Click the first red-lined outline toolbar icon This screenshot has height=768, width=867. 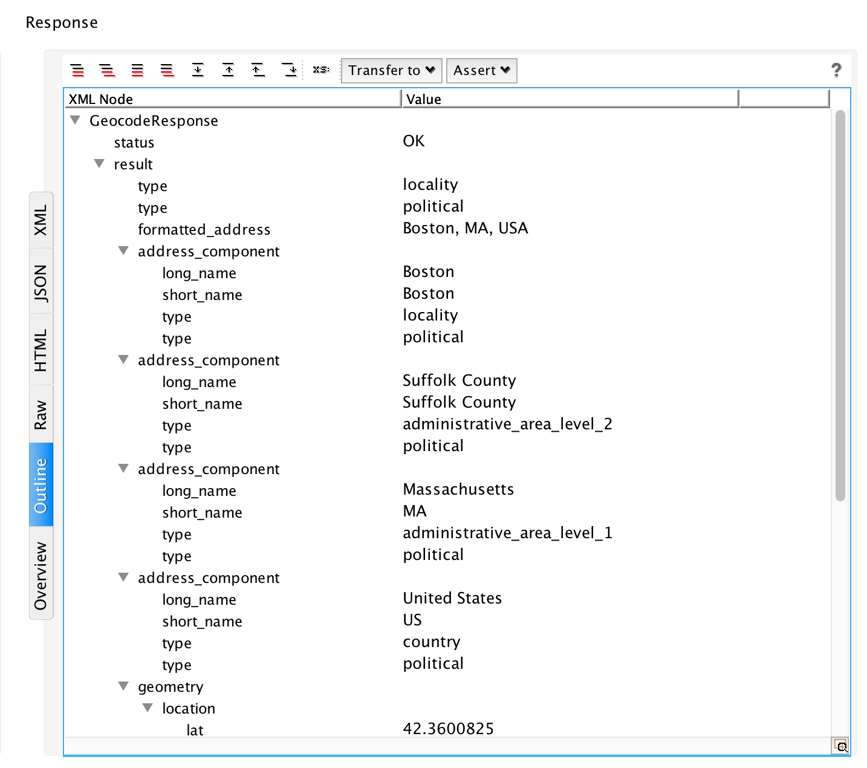point(78,70)
